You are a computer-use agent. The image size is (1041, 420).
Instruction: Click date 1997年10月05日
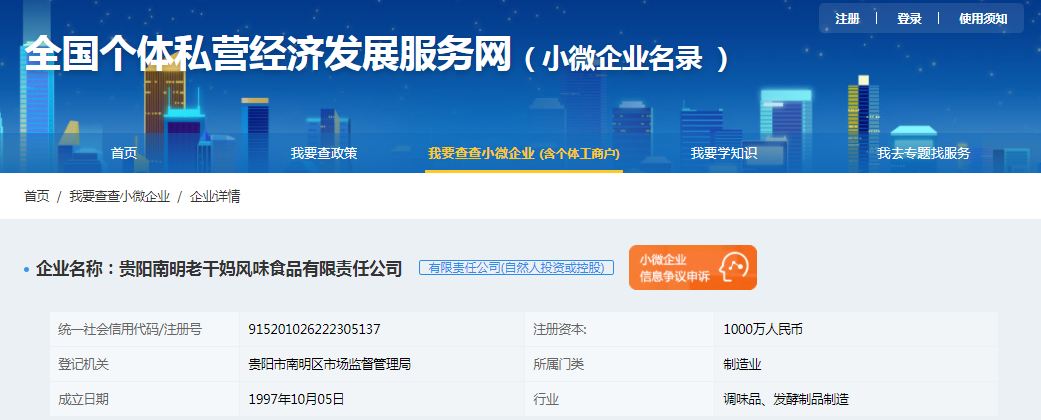pos(296,399)
